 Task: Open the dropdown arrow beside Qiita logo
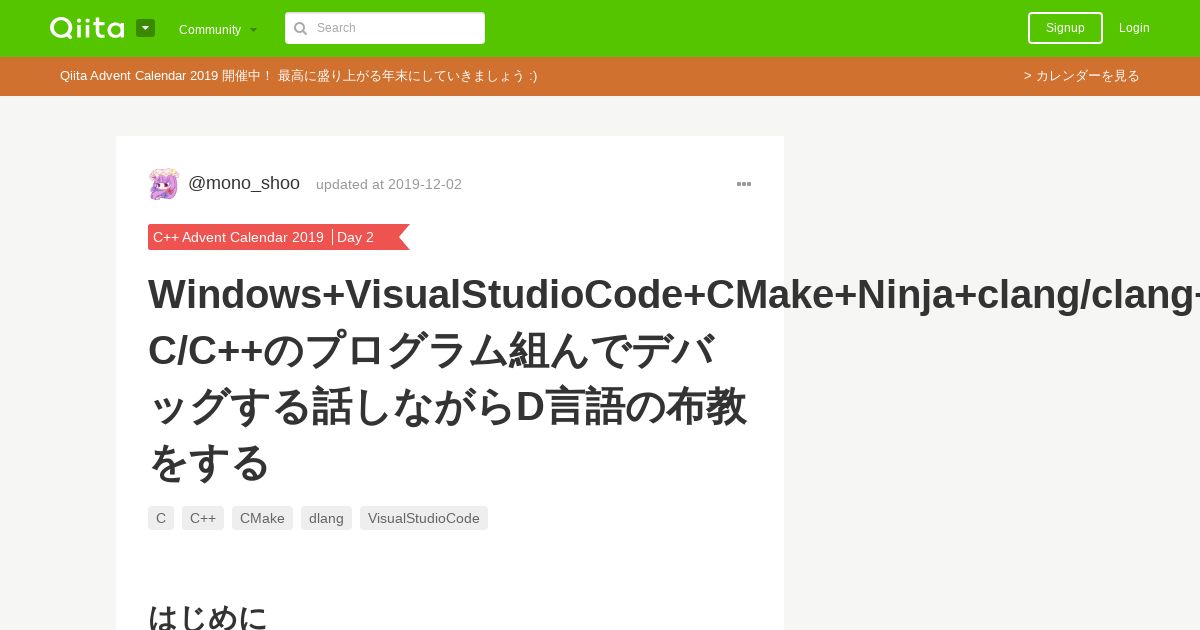(146, 28)
